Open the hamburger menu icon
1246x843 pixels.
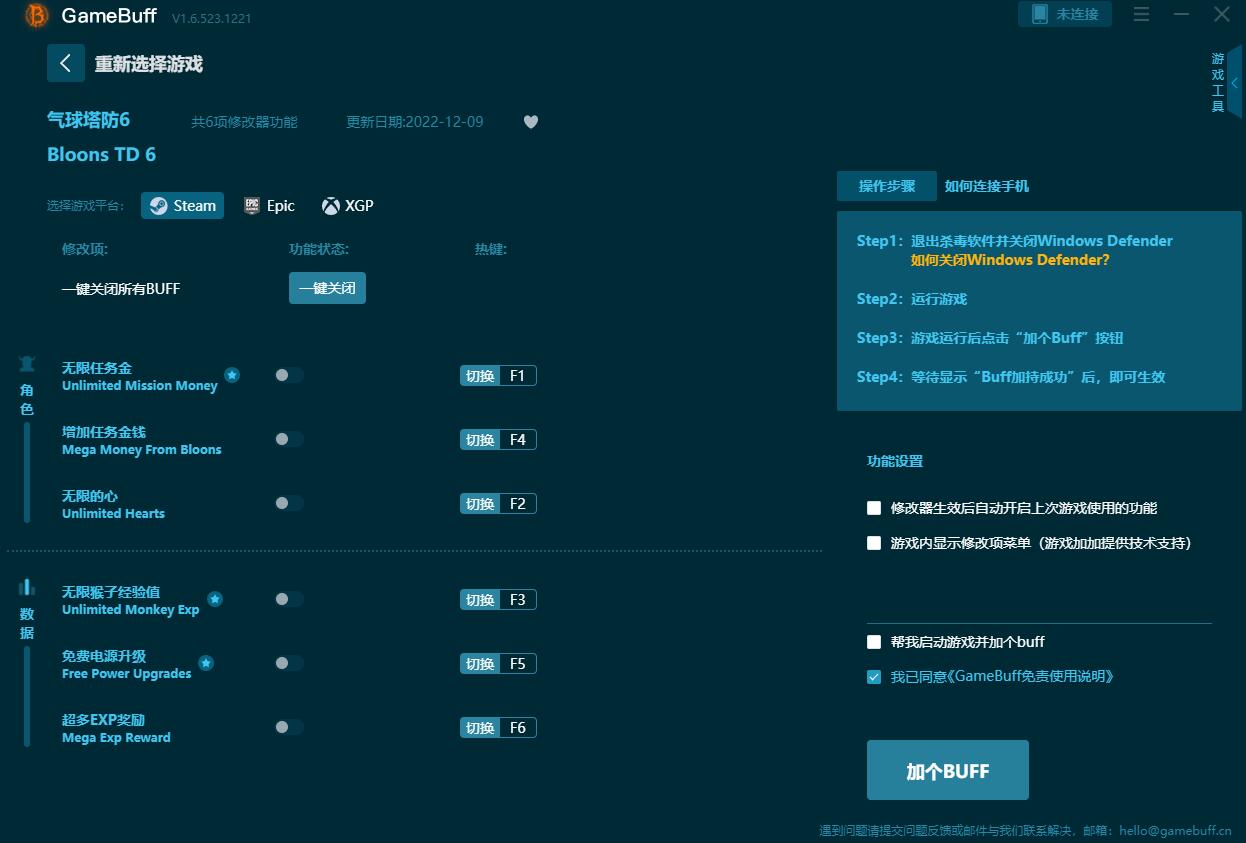1141,14
